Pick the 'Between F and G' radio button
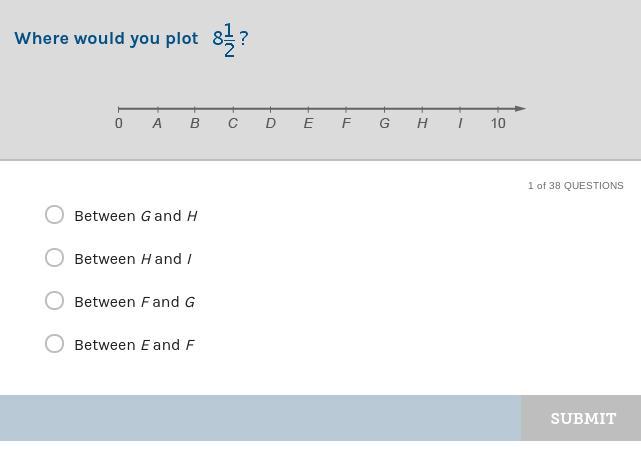 (55, 301)
